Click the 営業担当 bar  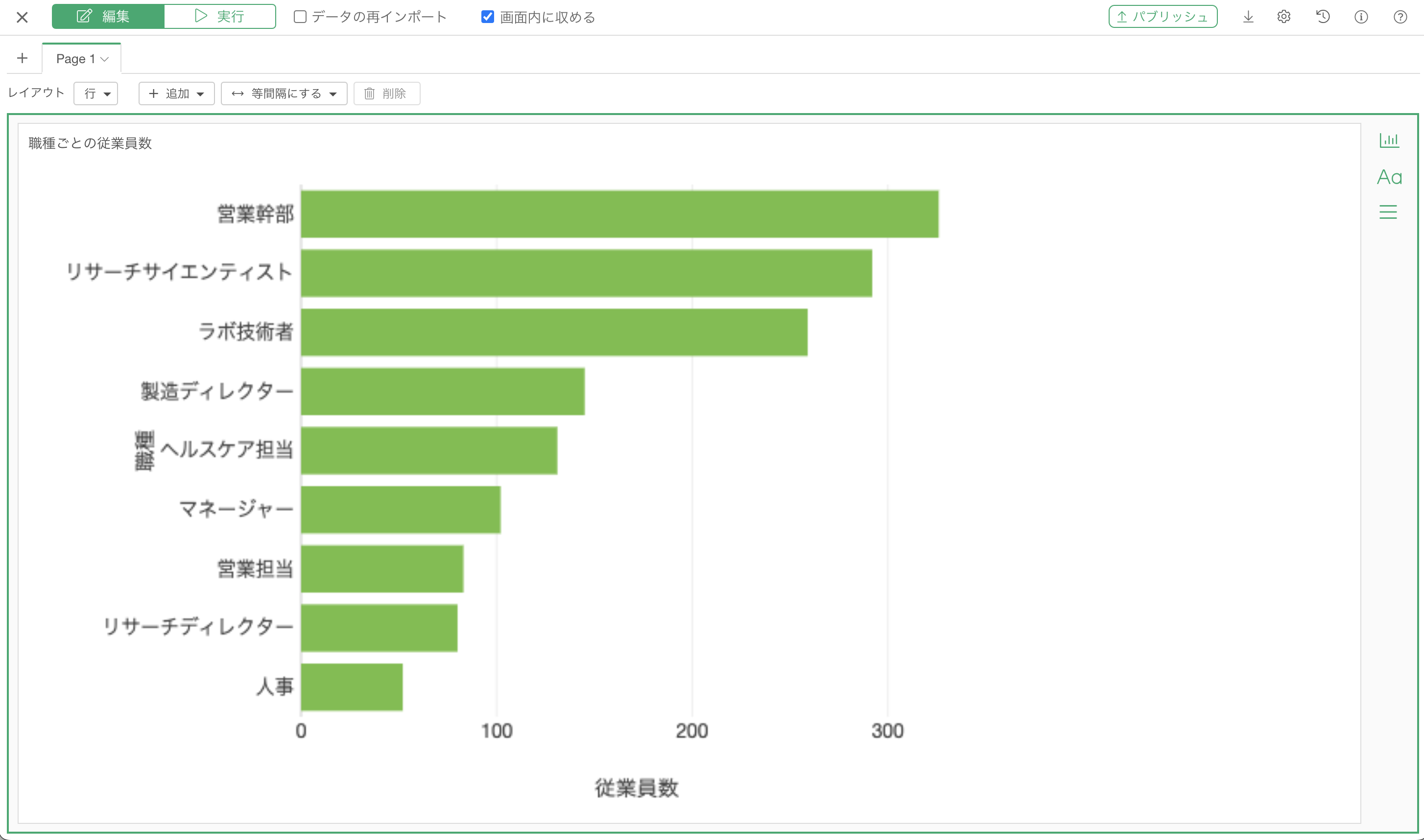[x=382, y=569]
